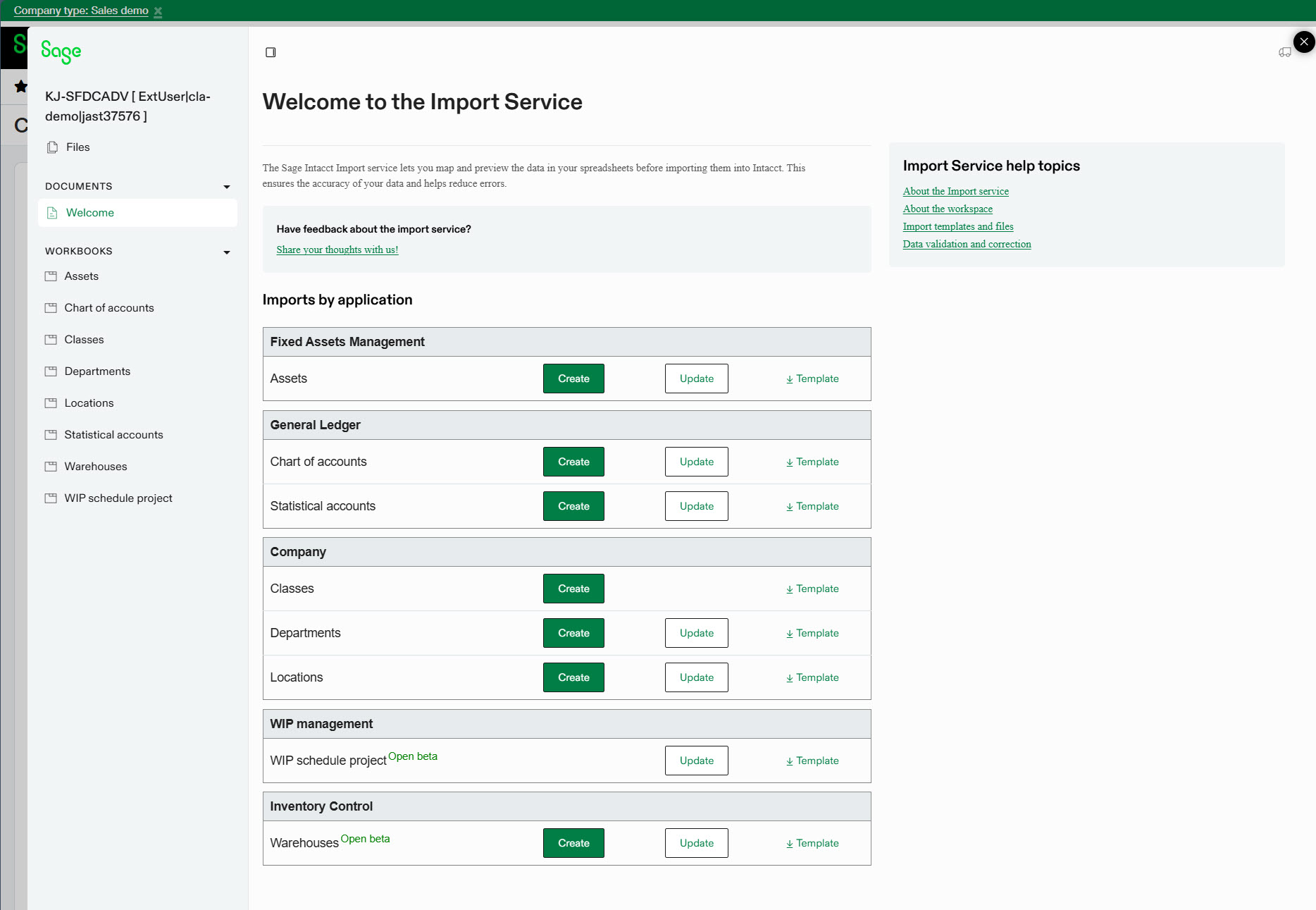1316x910 pixels.
Task: Open the Files section via its file icon
Action: click(x=52, y=147)
